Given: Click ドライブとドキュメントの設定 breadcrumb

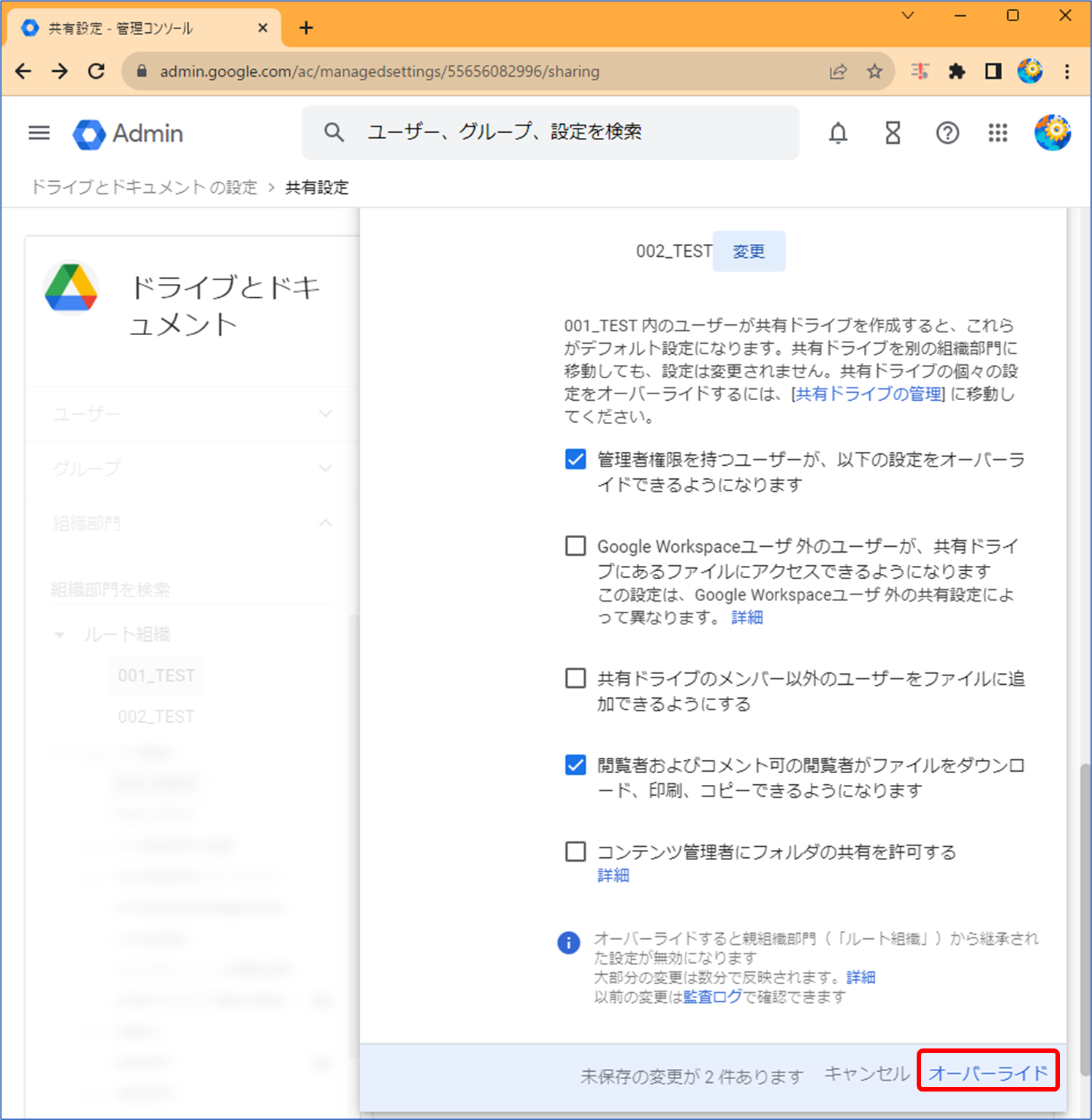Looking at the screenshot, I should point(144,188).
